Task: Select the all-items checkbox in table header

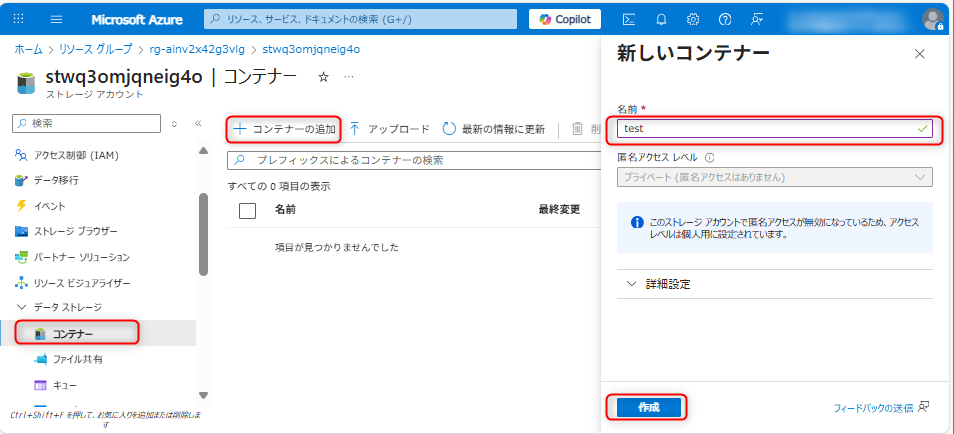Action: click(x=248, y=210)
